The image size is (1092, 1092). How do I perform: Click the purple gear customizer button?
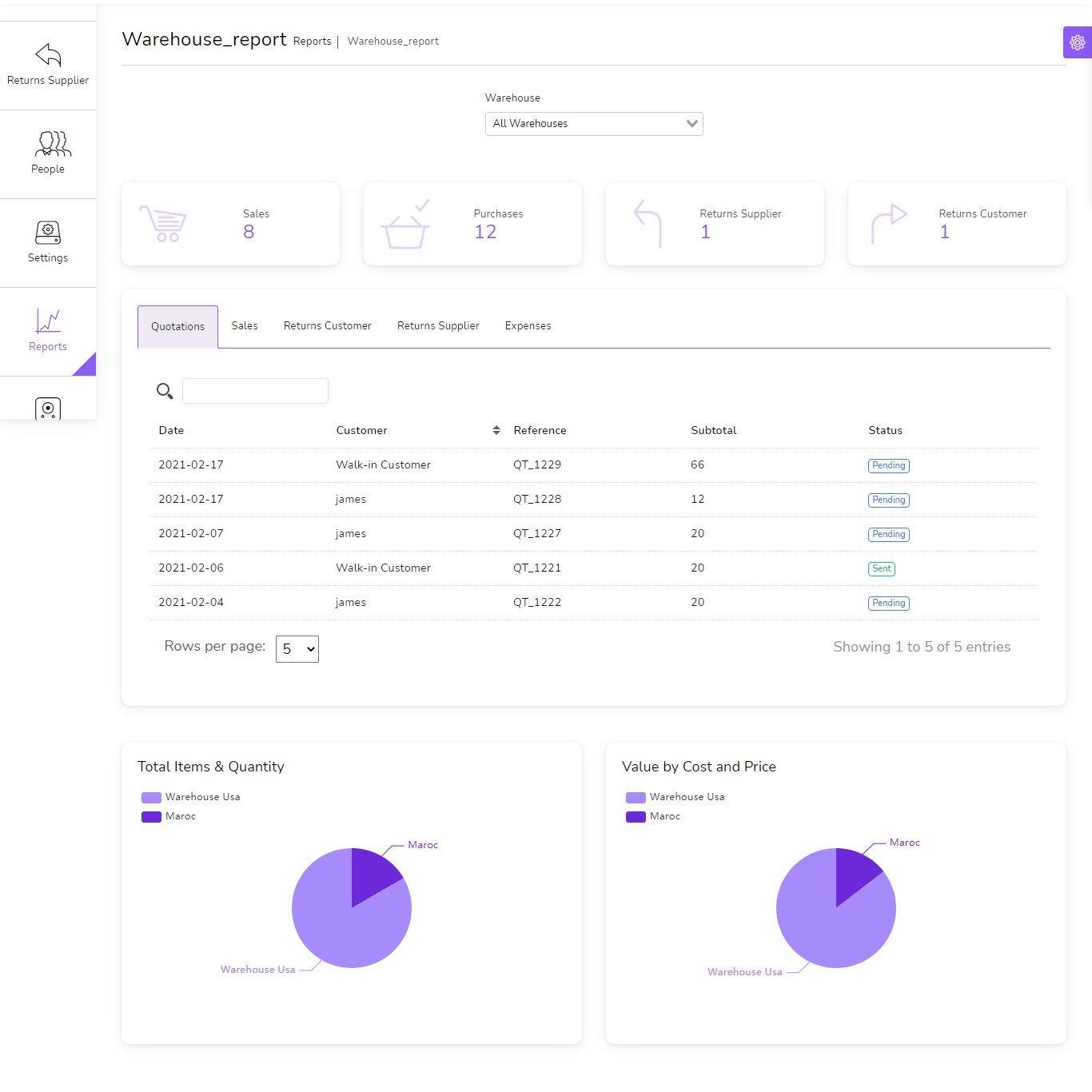[1077, 42]
